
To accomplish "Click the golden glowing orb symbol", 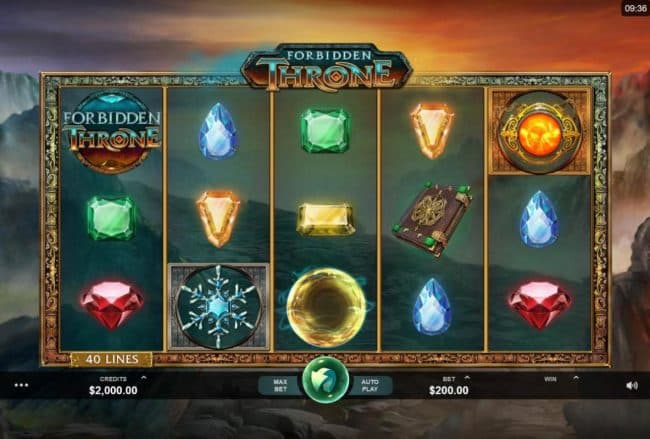I will pos(326,307).
